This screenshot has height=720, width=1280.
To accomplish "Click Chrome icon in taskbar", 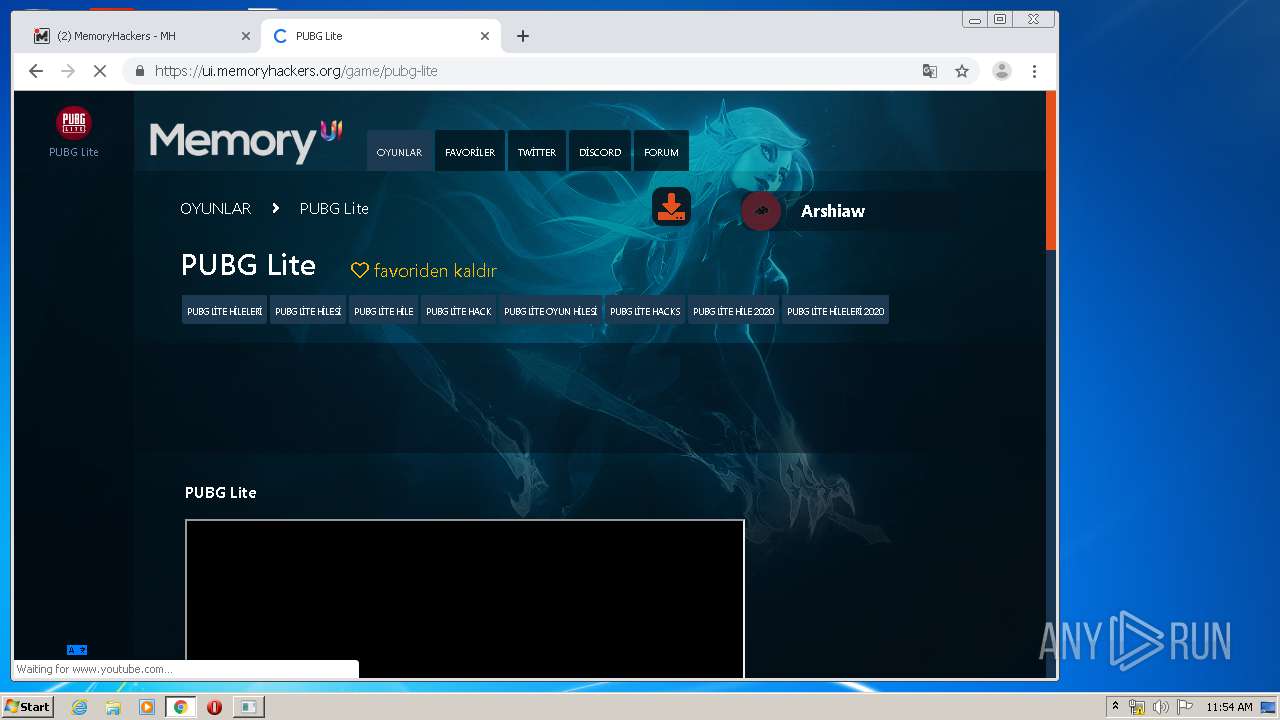I will click(180, 707).
